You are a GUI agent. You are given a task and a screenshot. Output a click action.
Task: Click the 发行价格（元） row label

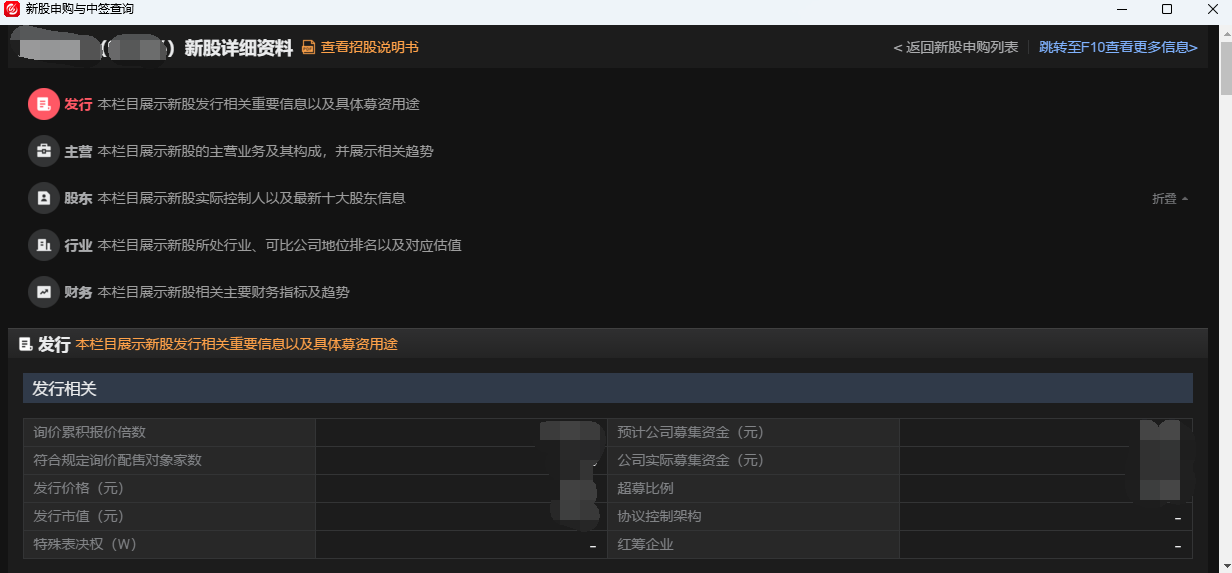79,489
